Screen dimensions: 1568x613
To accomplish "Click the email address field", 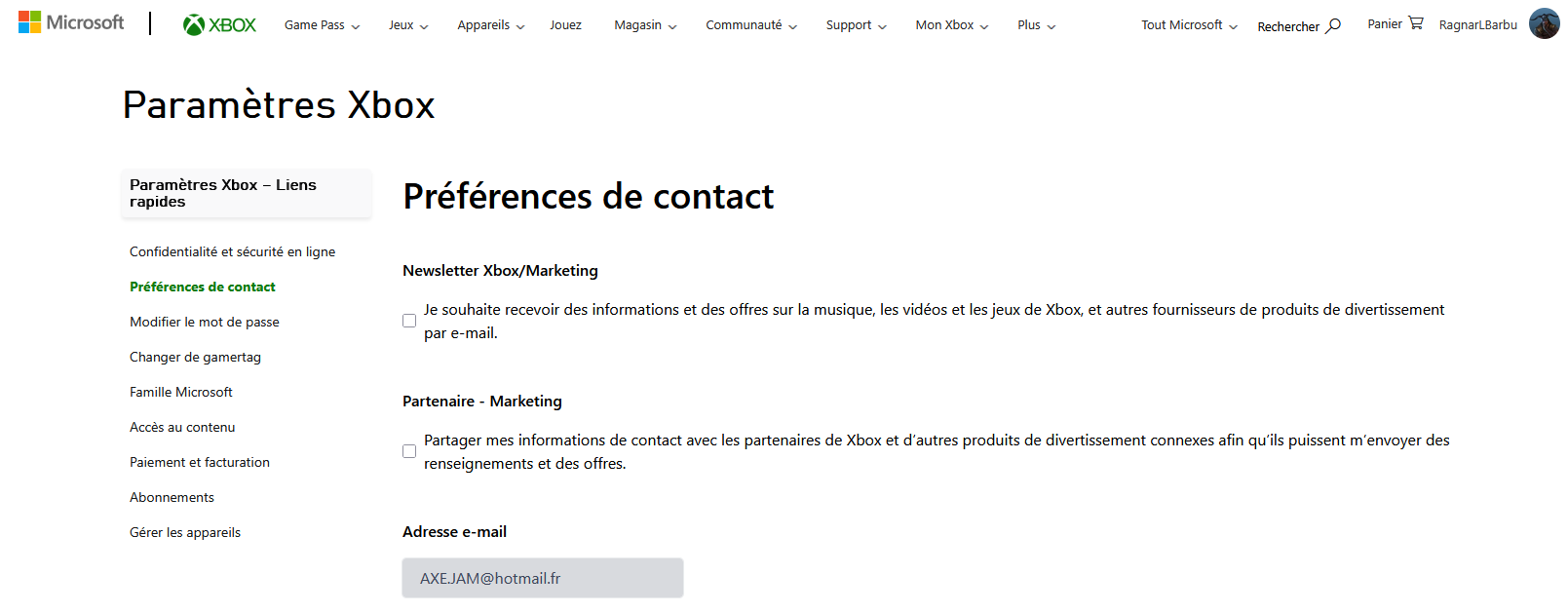I will pyautogui.click(x=543, y=578).
